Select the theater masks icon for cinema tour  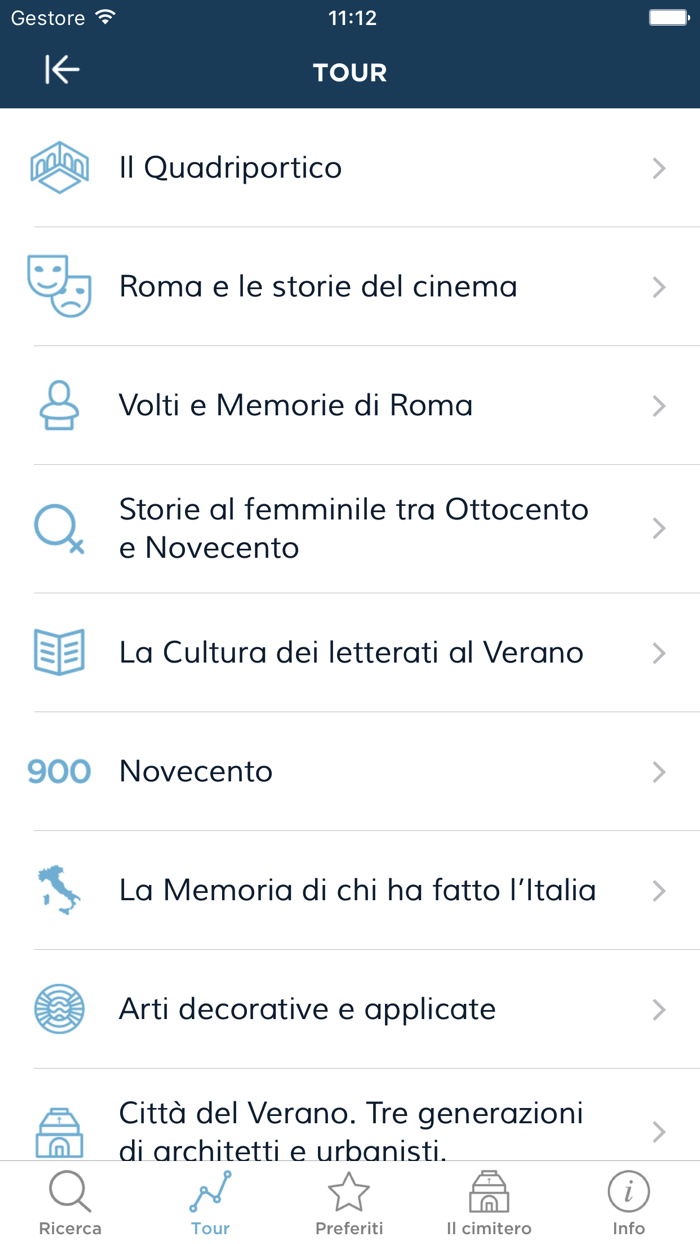pyautogui.click(x=59, y=286)
